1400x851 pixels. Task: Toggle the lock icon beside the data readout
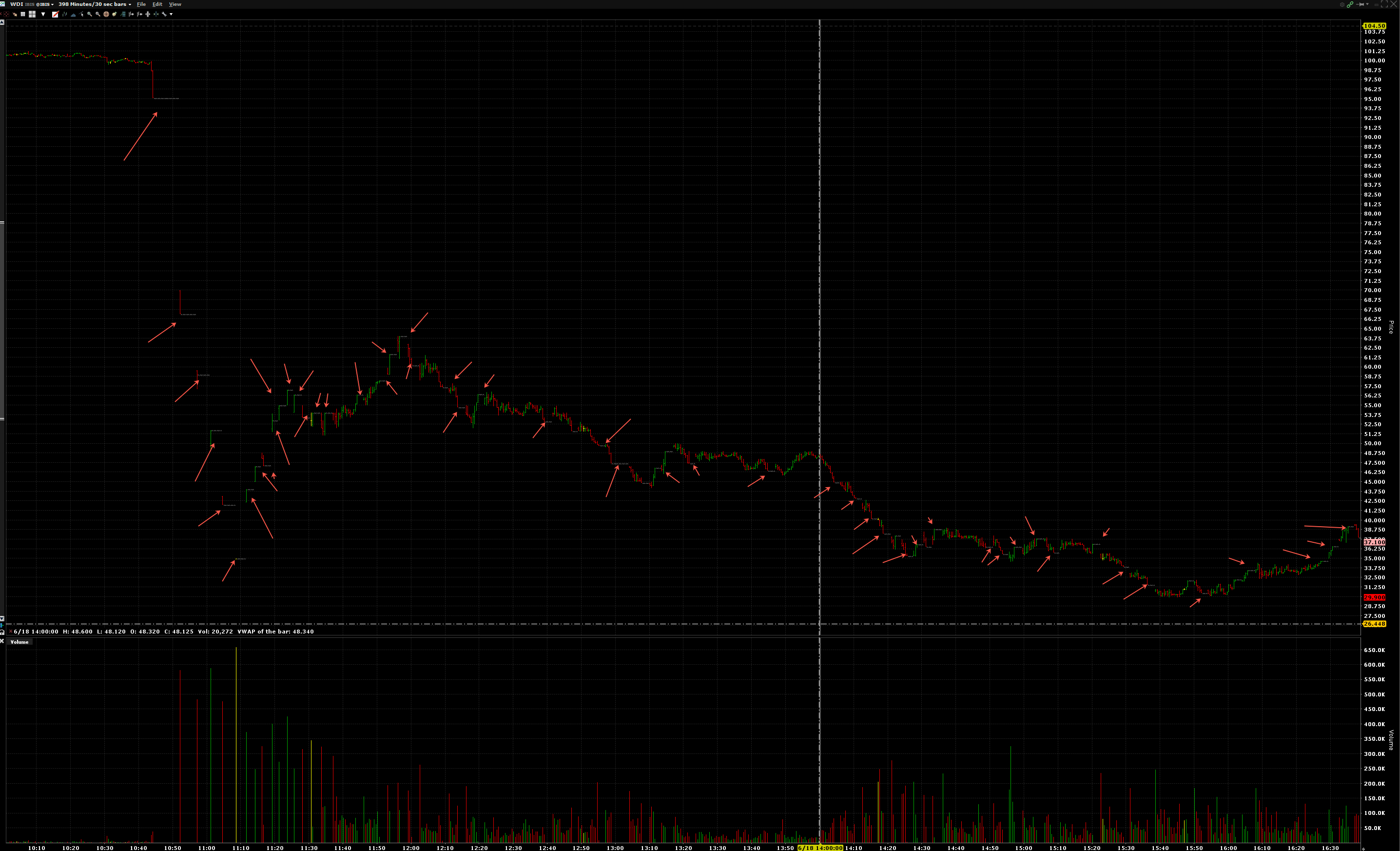[1, 633]
